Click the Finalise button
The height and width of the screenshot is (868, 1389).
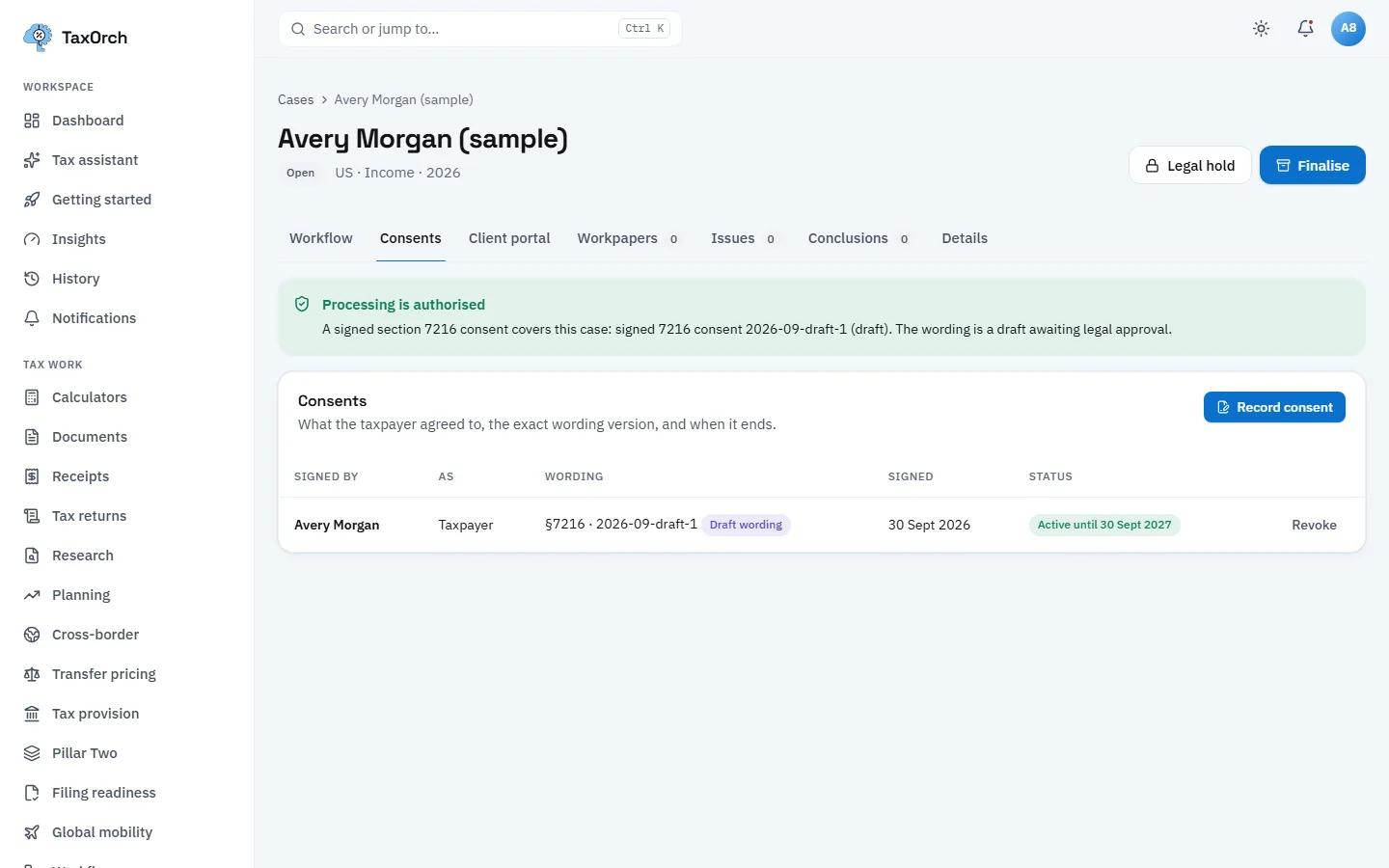(1313, 166)
